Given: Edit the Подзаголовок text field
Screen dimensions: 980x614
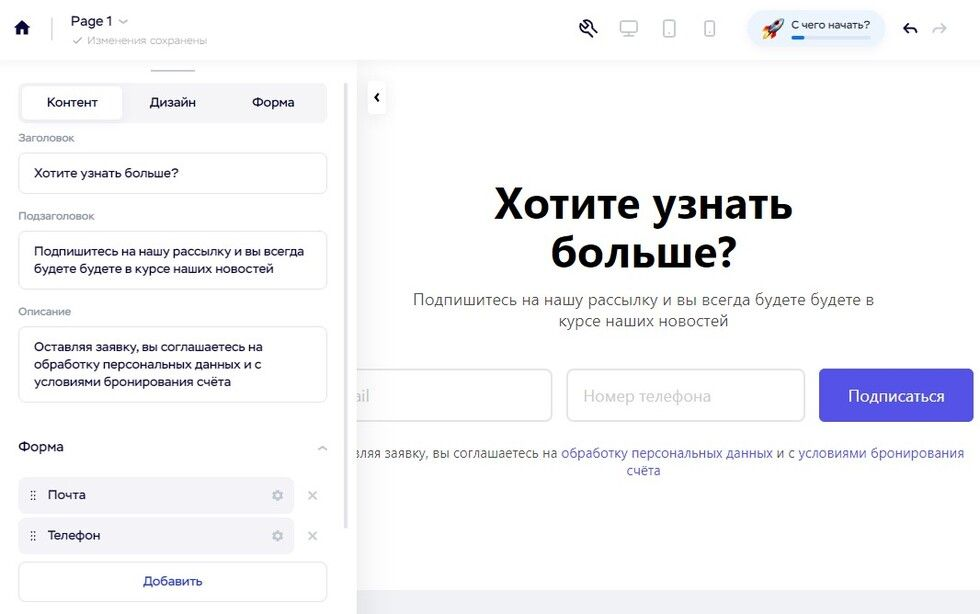Looking at the screenshot, I should (x=172, y=260).
